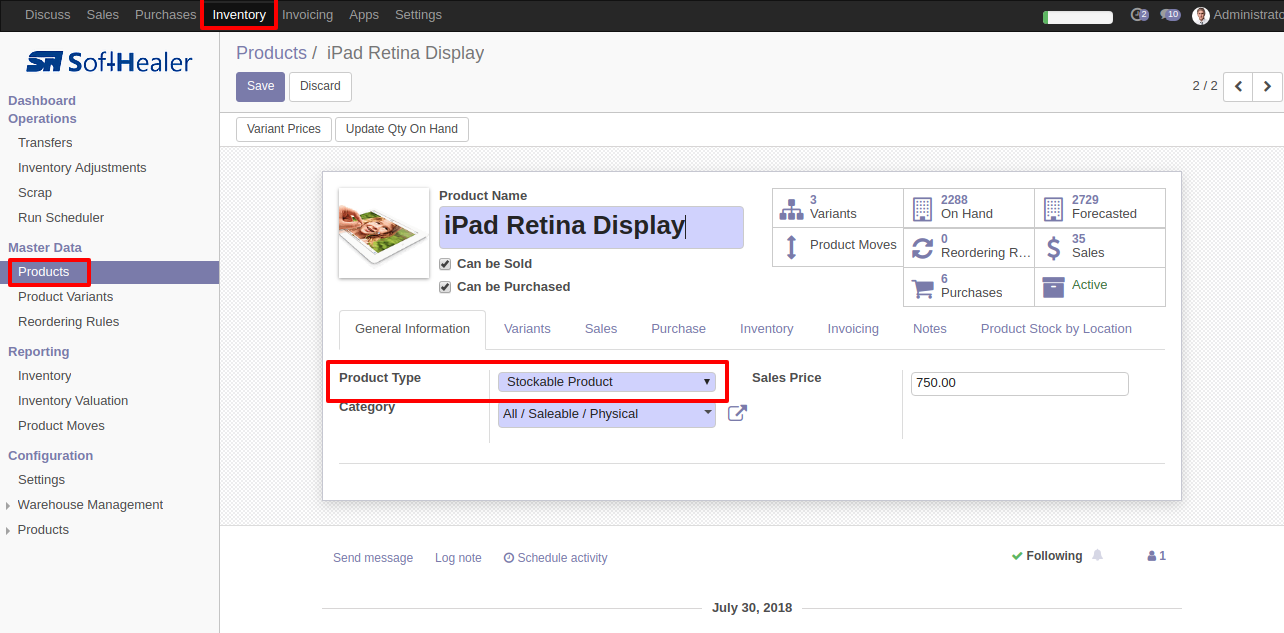Open Product Variants in sidebar
The height and width of the screenshot is (633, 1284).
[65, 297]
